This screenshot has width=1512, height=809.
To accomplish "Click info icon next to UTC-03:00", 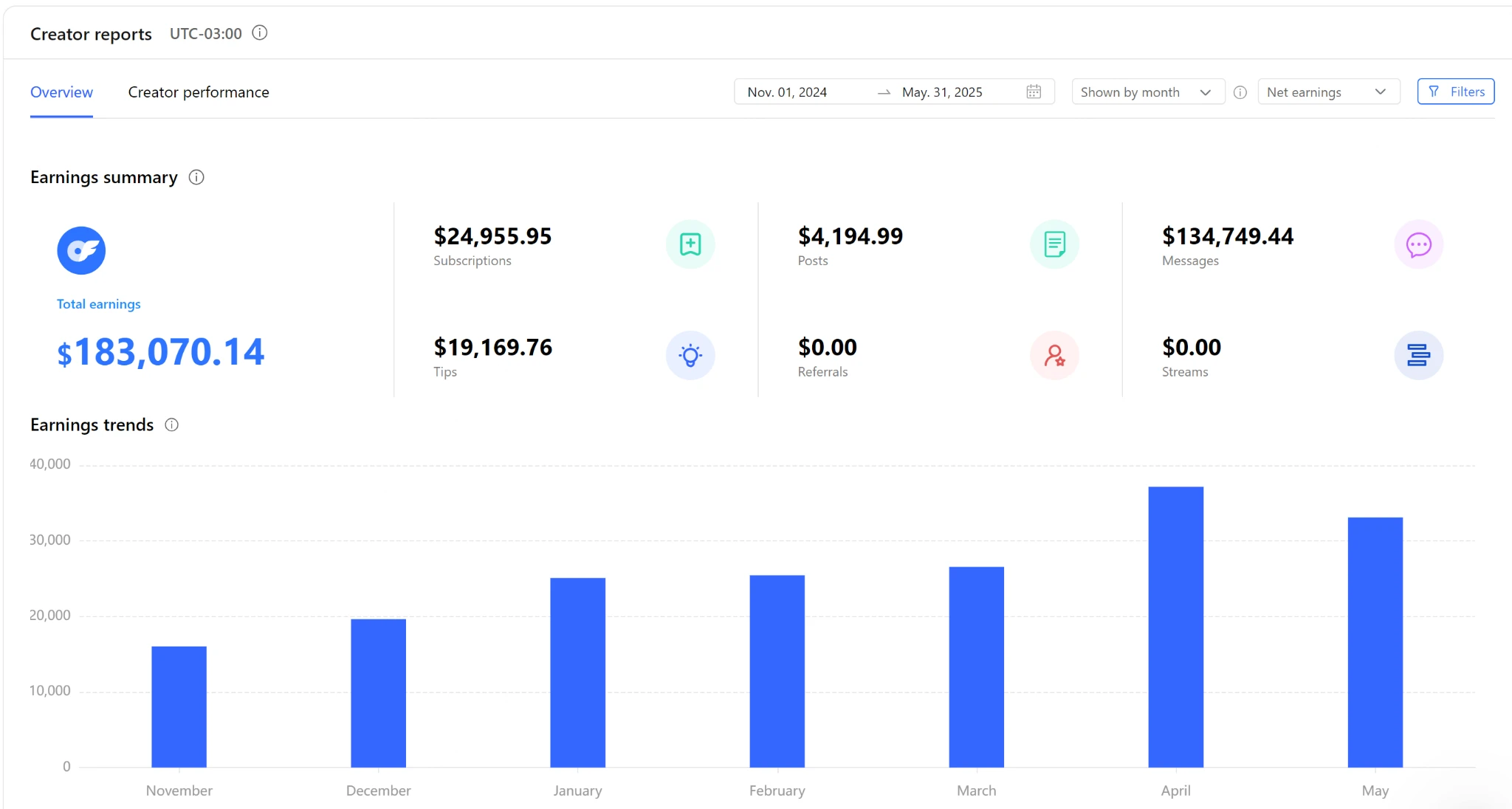I will click(260, 33).
